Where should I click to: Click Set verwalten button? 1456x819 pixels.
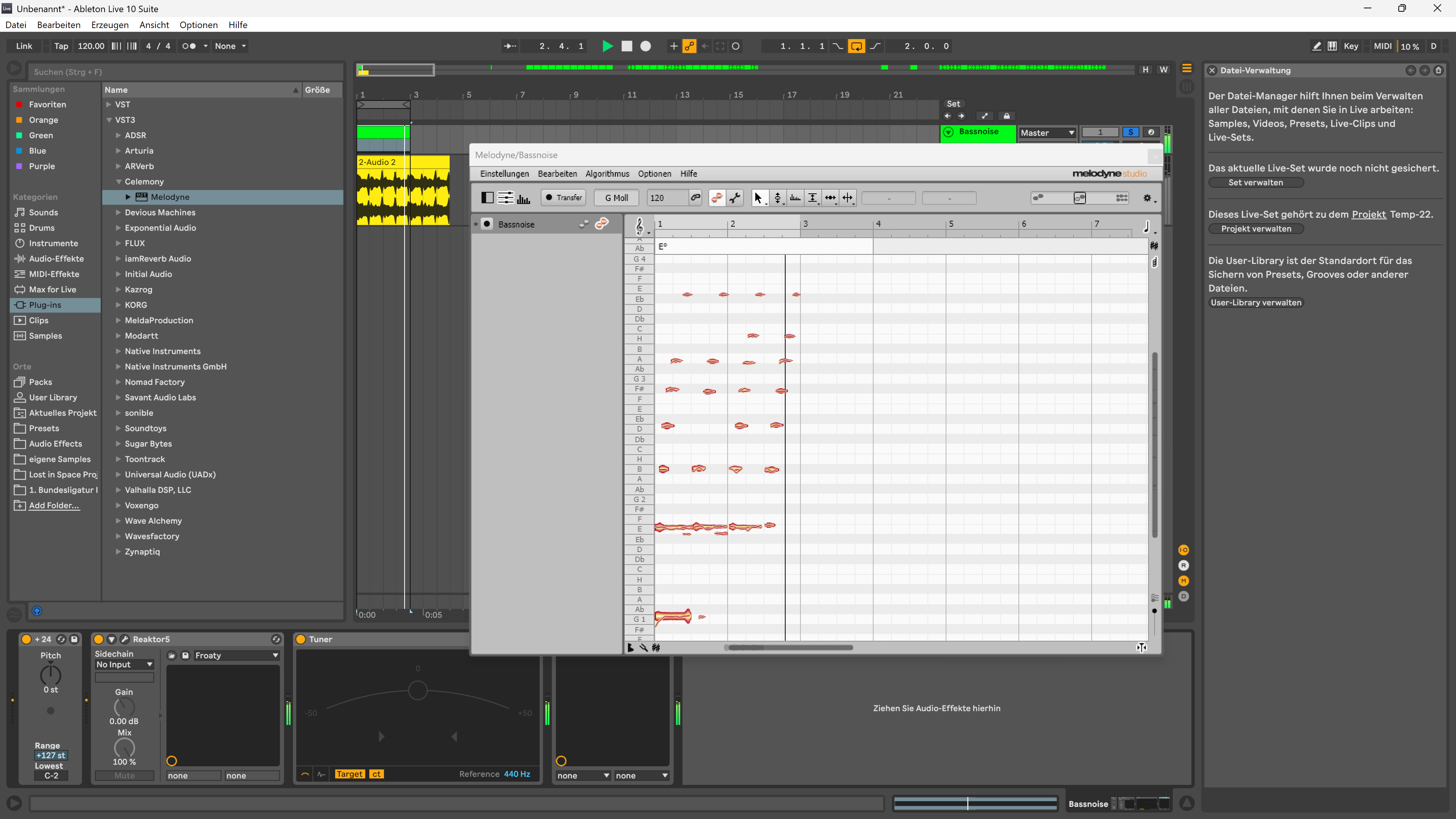(1255, 182)
